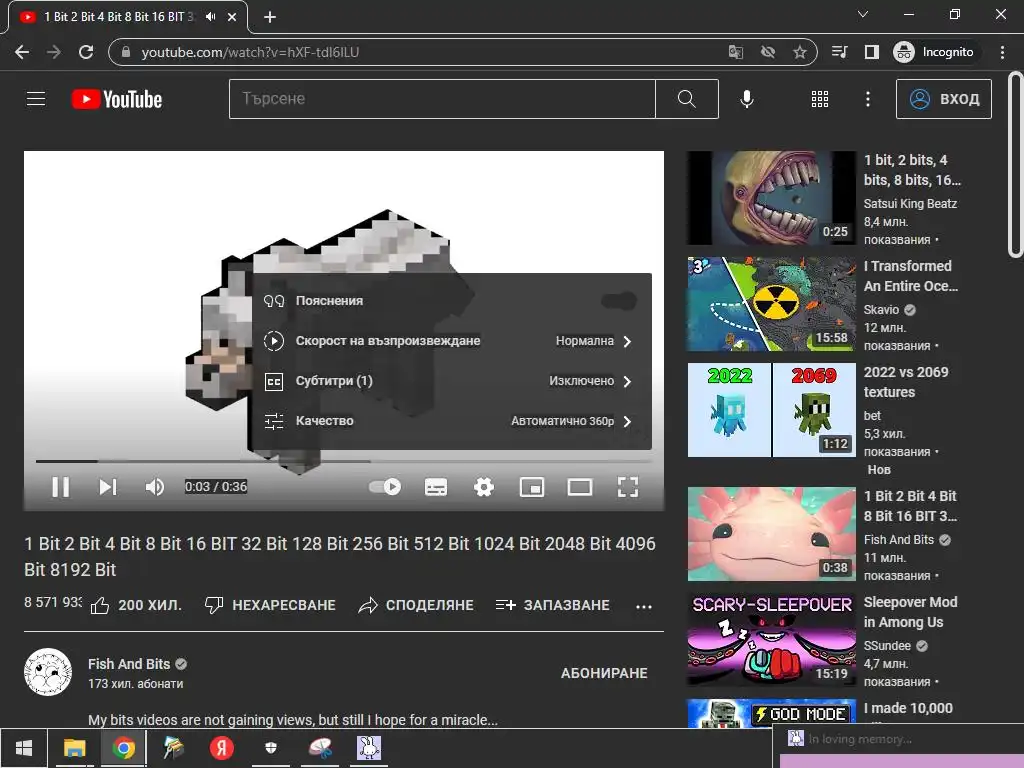Expand the Автоматично 360p chevron

tap(627, 421)
